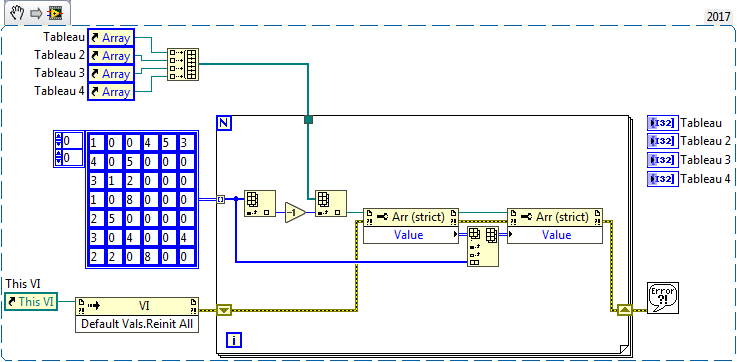Click the Index Array node after decrement
The height and width of the screenshot is (362, 737).
[x=331, y=204]
